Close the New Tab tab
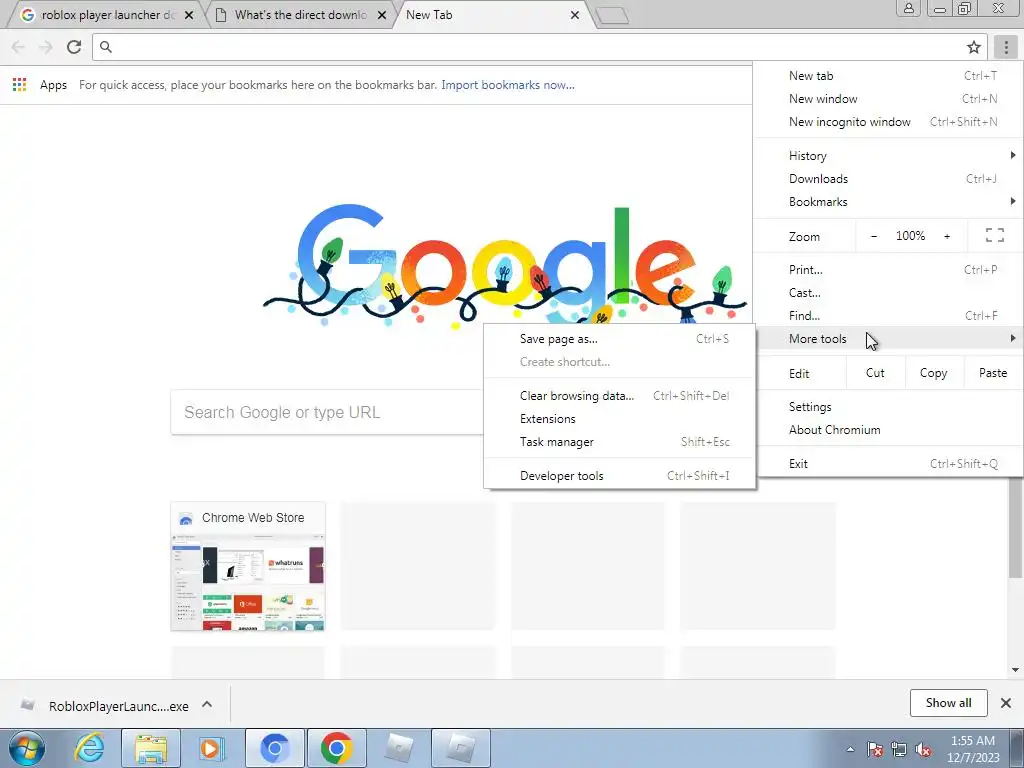1024x768 pixels. (575, 14)
